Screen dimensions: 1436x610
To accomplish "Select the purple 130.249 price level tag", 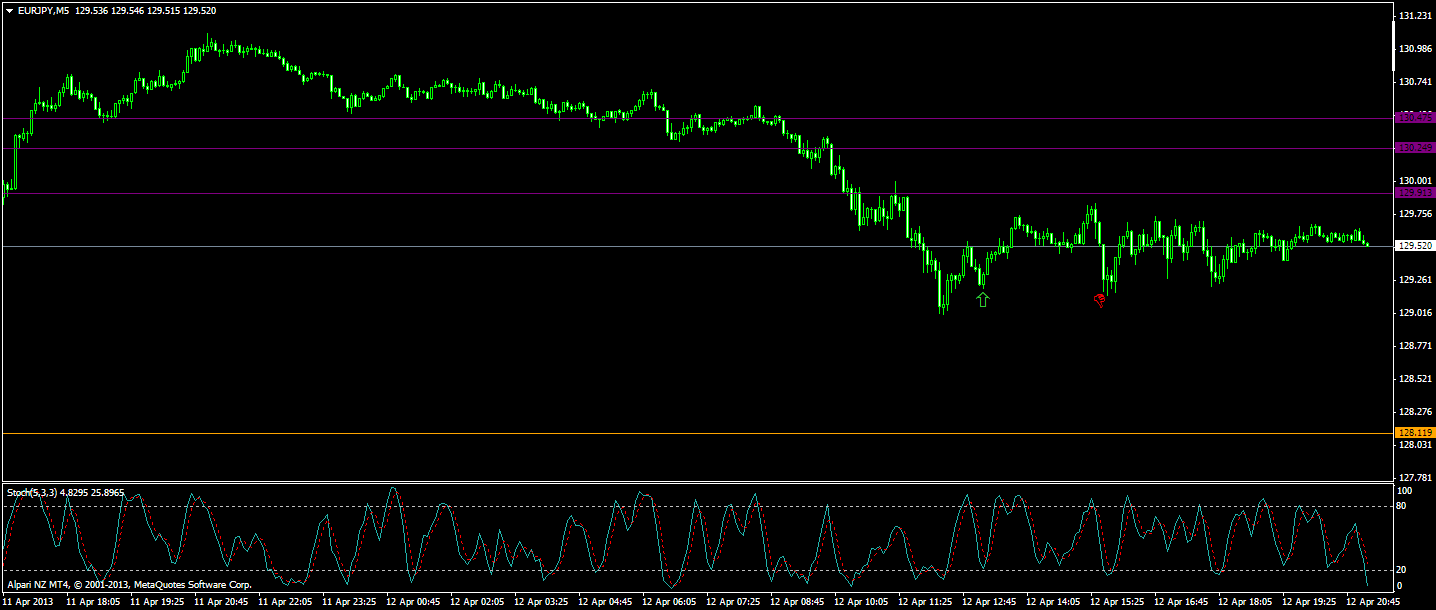I will (1415, 148).
